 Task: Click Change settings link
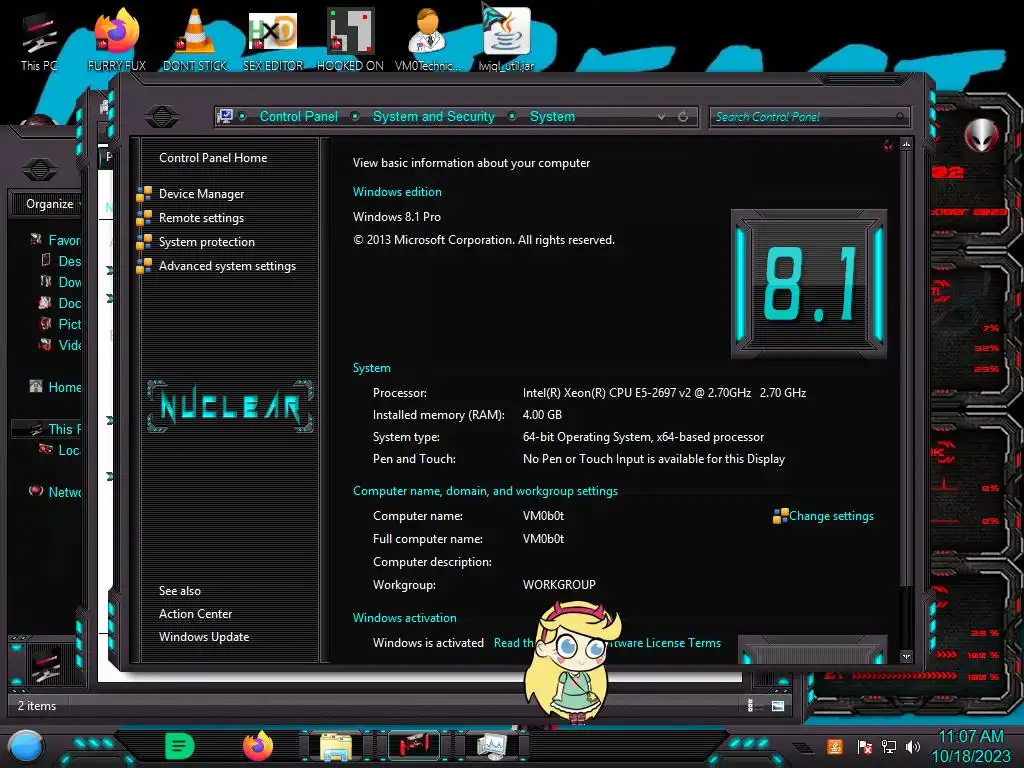pyautogui.click(x=831, y=516)
